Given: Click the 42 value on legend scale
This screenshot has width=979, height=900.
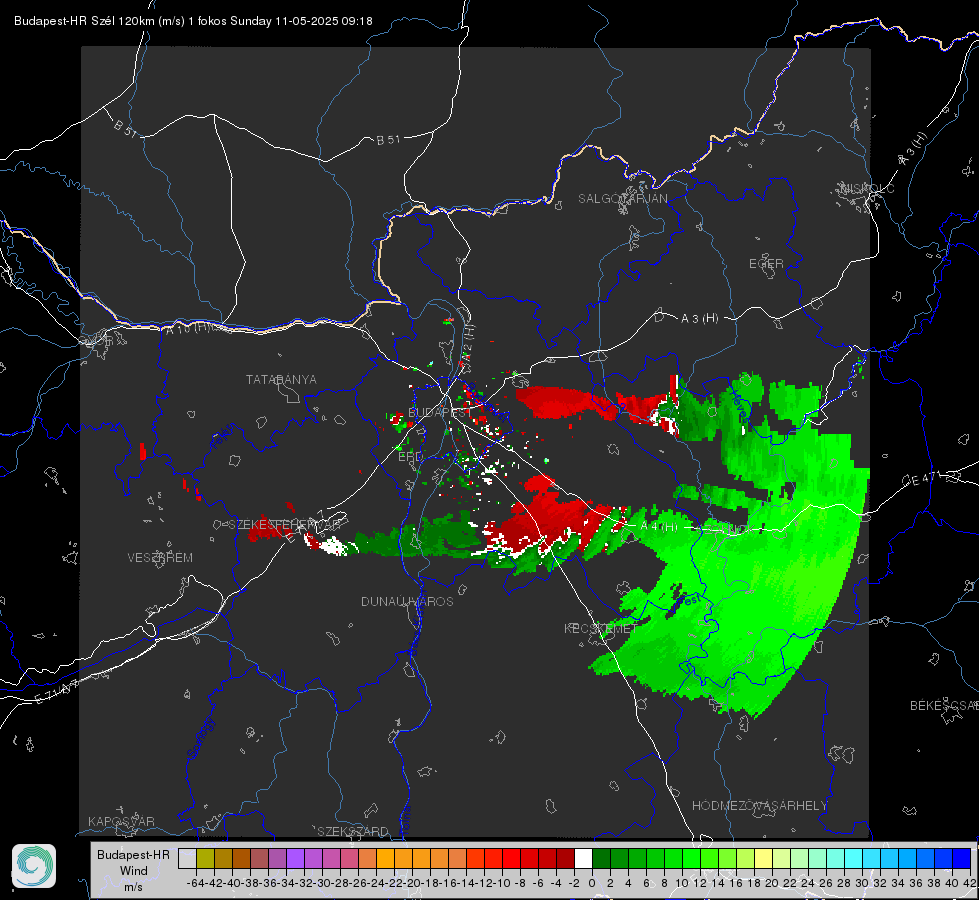Looking at the screenshot, I should pos(970,883).
